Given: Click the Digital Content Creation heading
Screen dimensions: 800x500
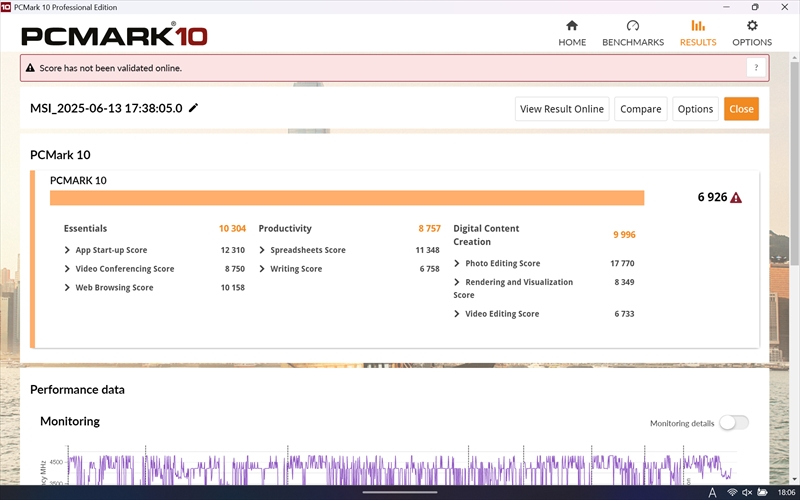Looking at the screenshot, I should coord(486,235).
